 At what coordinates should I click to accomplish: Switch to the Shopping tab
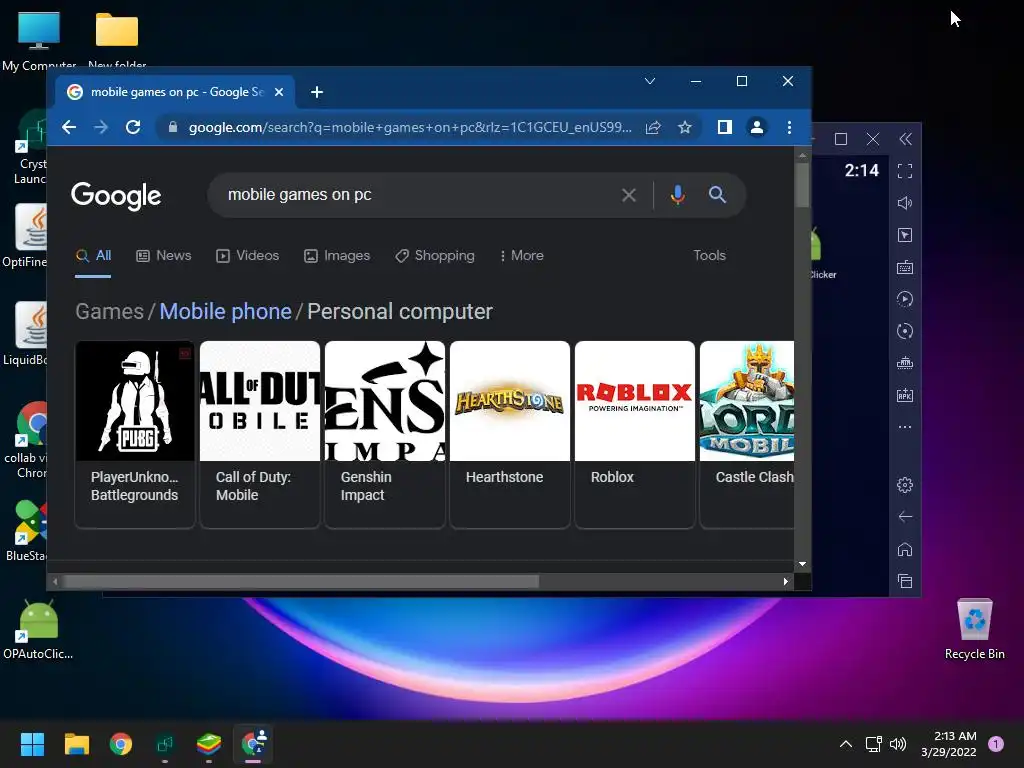[x=435, y=255]
